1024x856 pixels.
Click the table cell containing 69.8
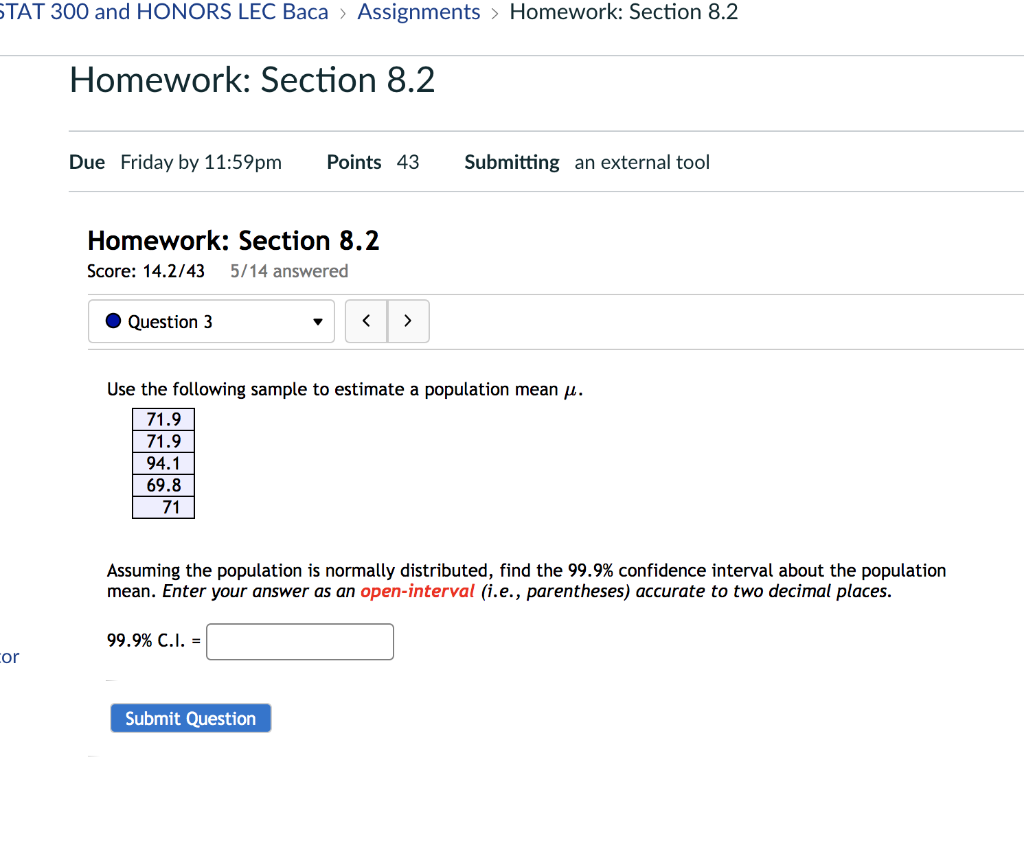(x=163, y=485)
